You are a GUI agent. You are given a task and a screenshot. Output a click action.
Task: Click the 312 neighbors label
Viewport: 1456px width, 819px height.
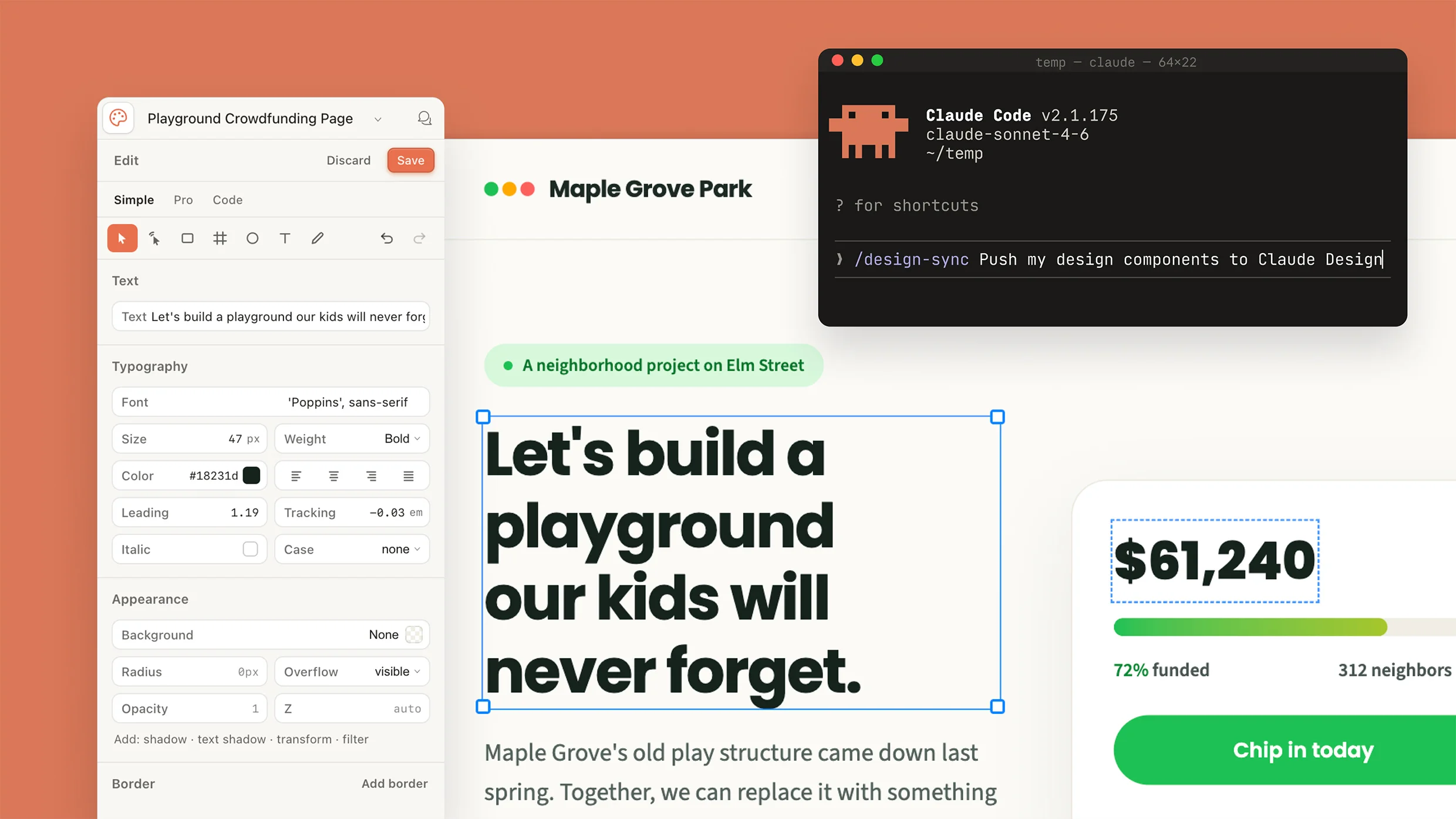[1395, 670]
